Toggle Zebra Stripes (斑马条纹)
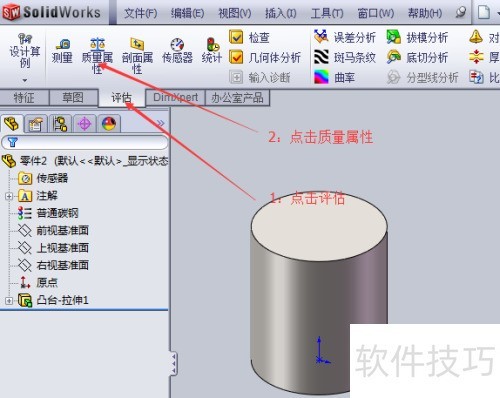The width and height of the screenshot is (500, 398). pyautogui.click(x=345, y=57)
